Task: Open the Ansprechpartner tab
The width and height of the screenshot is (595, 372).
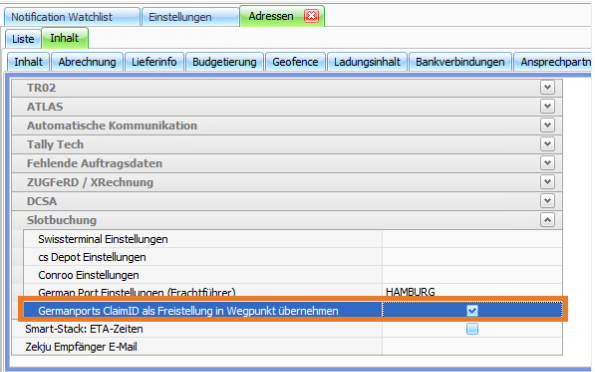Action: (x=553, y=62)
